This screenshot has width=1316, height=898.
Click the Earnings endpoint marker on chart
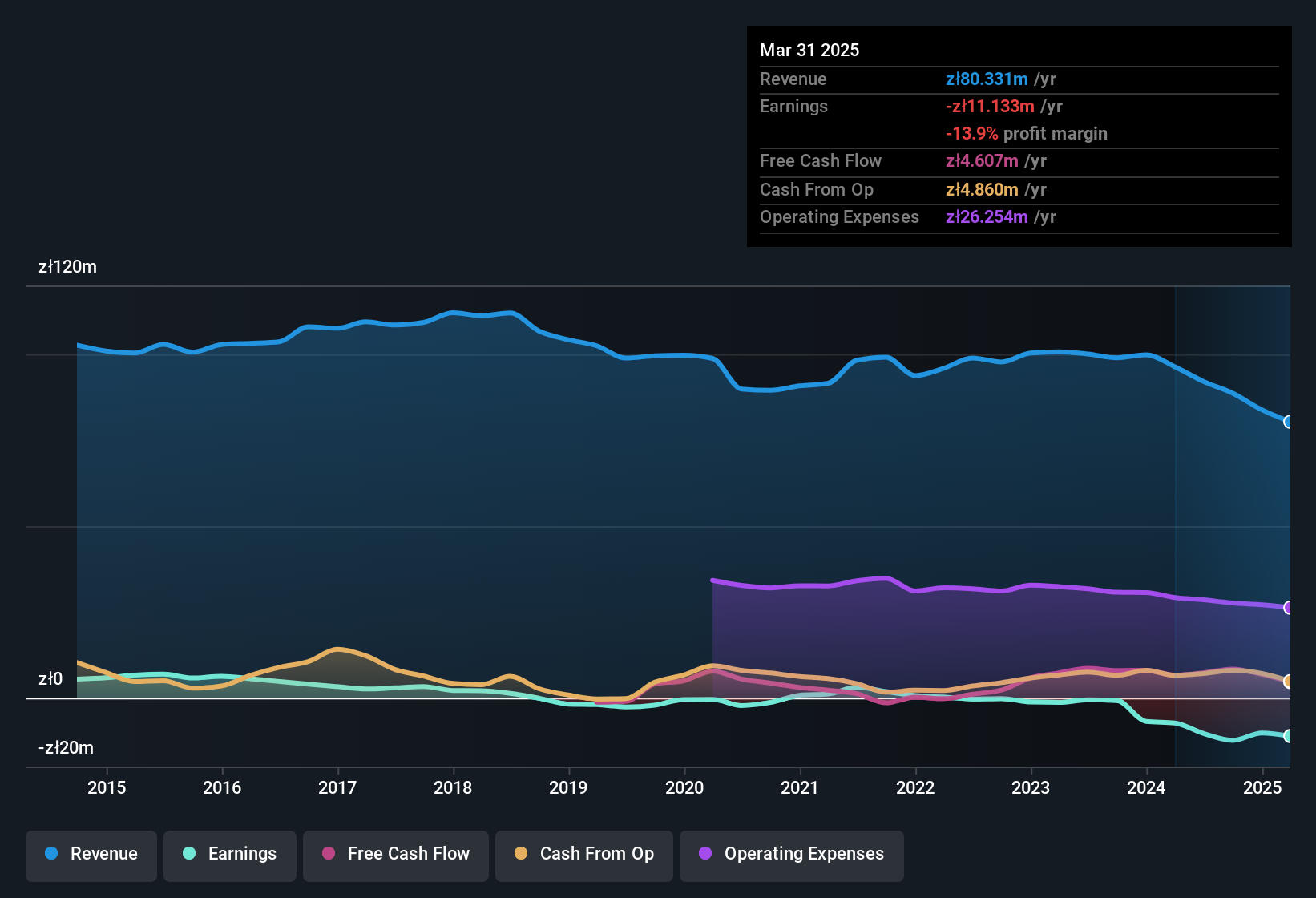(1288, 736)
